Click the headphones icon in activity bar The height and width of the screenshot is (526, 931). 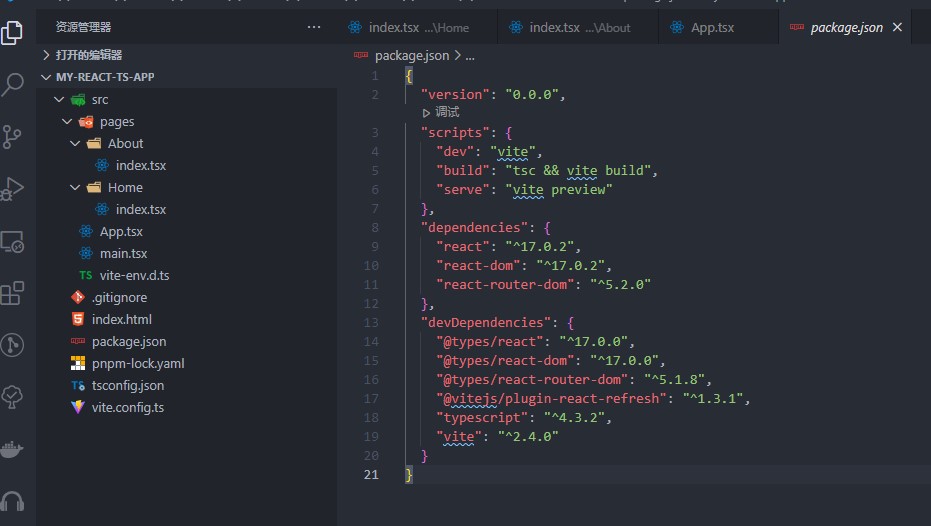pos(13,501)
